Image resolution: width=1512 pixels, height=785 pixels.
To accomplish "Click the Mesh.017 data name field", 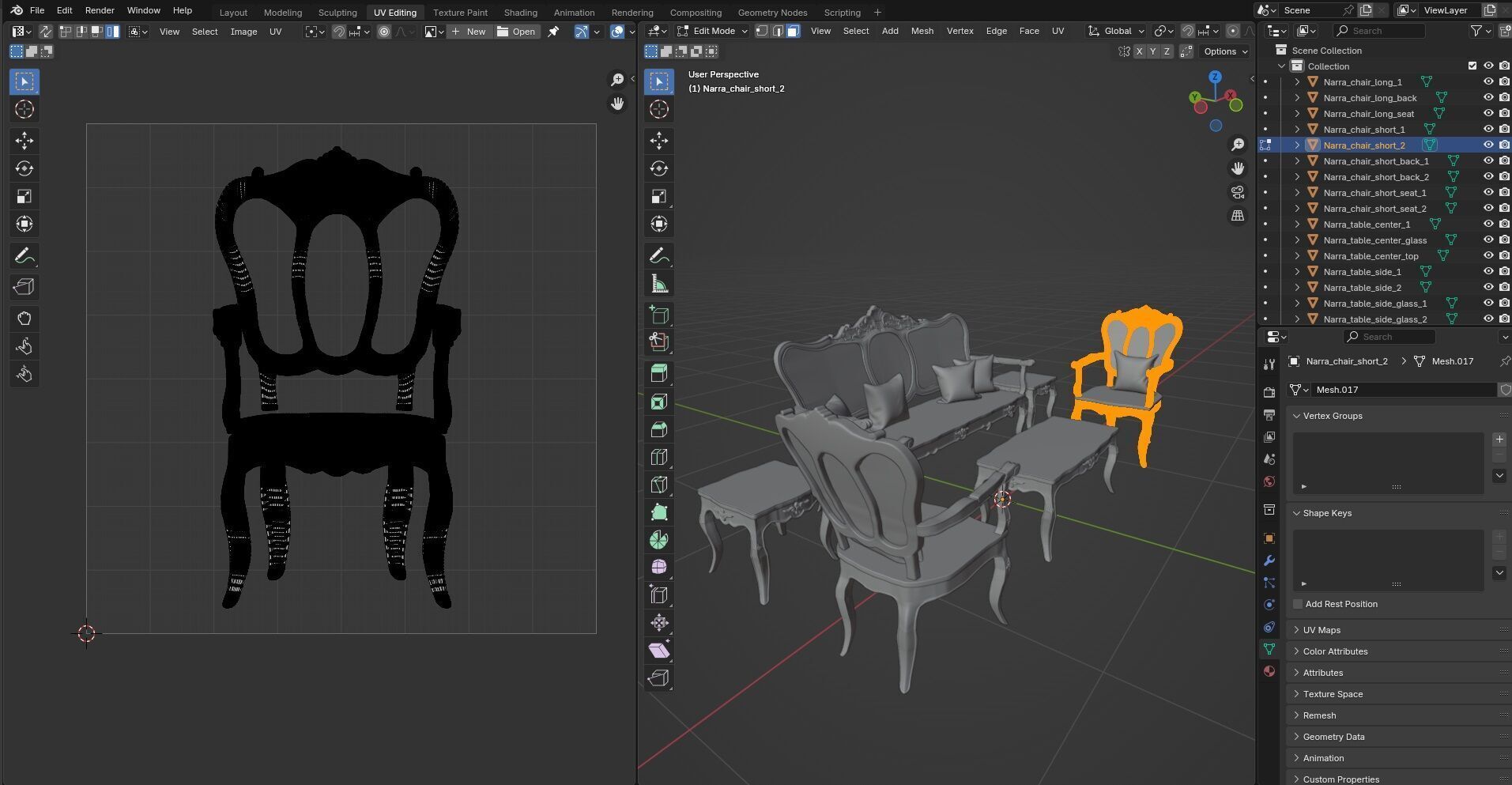I will [1404, 390].
